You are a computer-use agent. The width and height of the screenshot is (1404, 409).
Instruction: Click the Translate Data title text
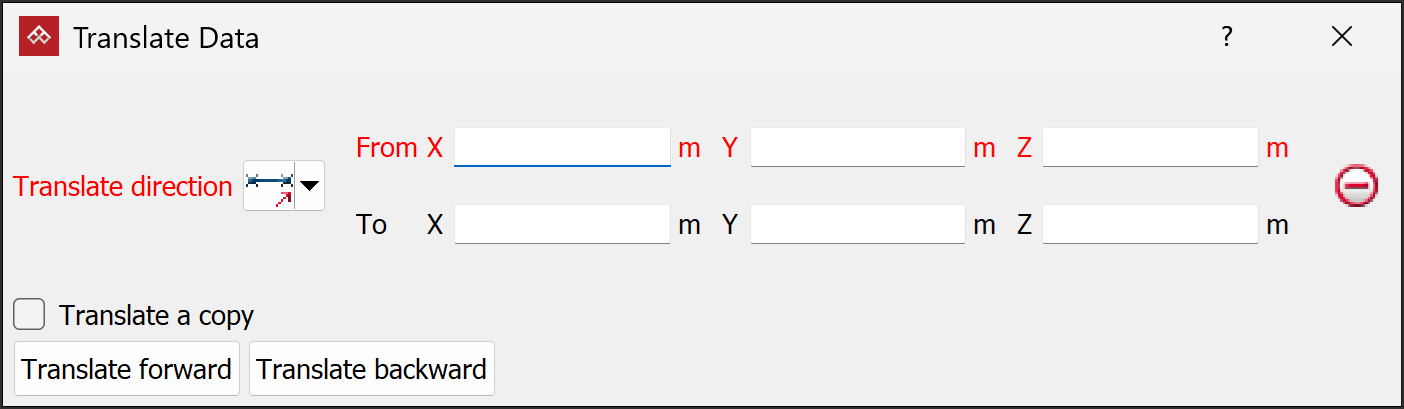pos(166,38)
